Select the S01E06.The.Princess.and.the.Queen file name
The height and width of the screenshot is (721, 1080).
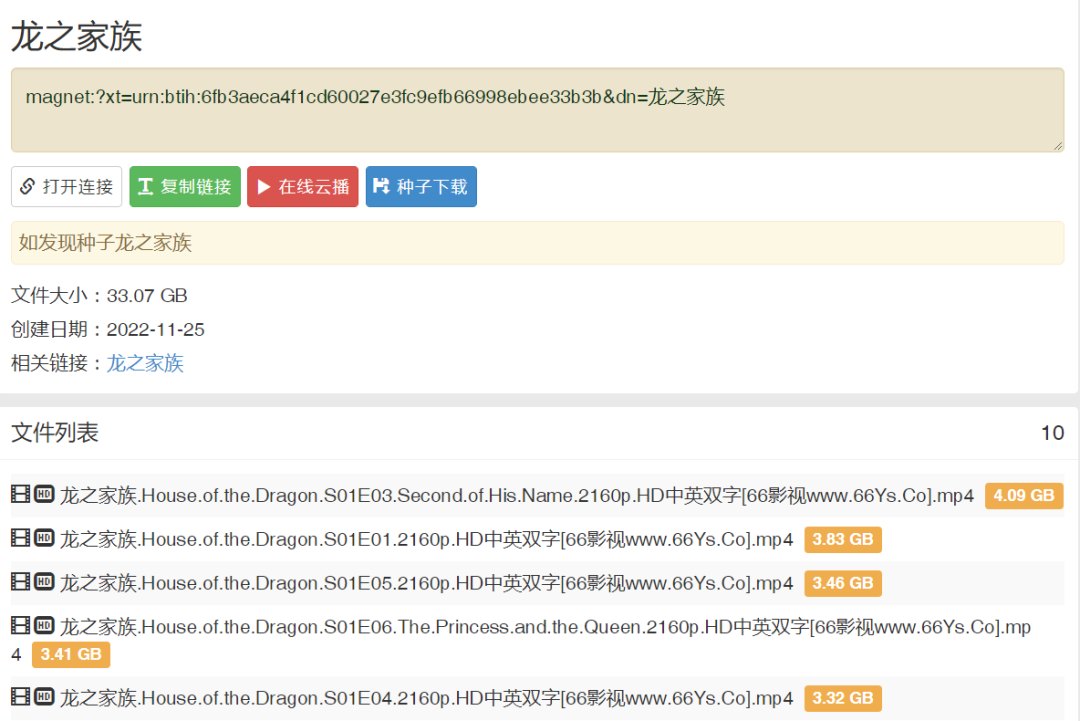[545, 627]
